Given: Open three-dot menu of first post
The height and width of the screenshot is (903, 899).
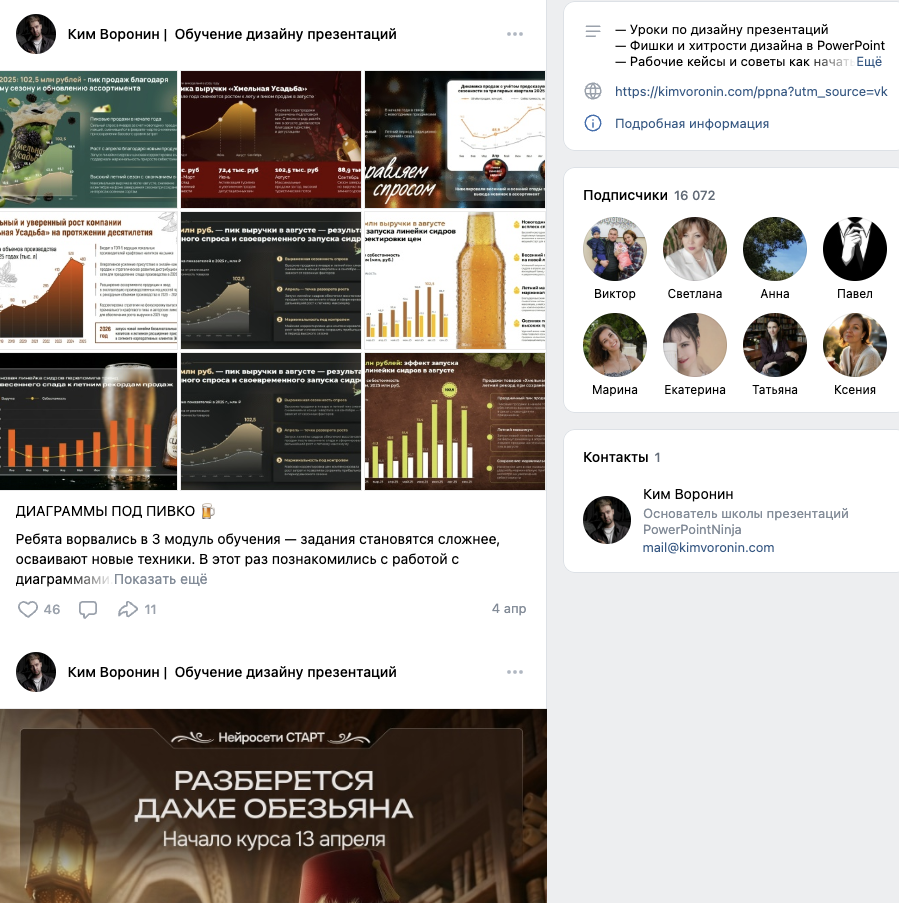Looking at the screenshot, I should [515, 34].
